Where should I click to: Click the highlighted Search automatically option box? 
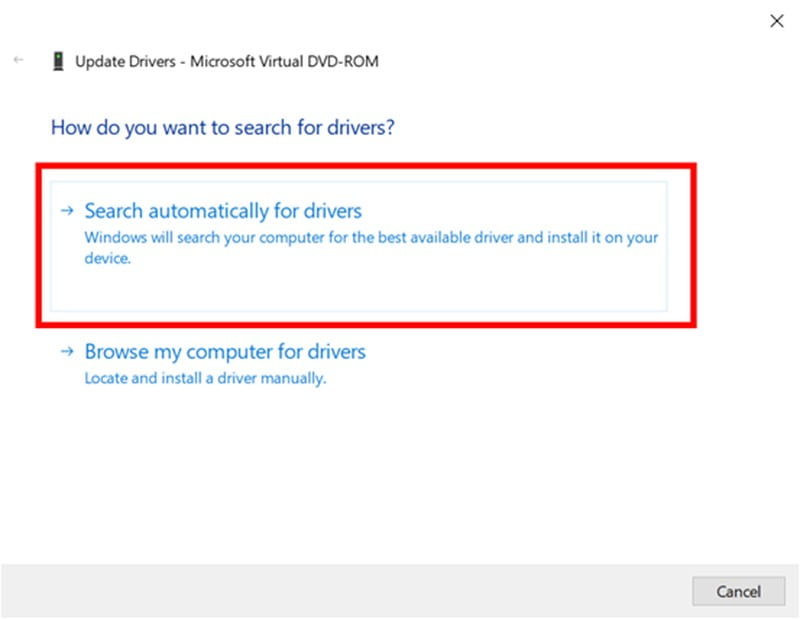pos(360,240)
